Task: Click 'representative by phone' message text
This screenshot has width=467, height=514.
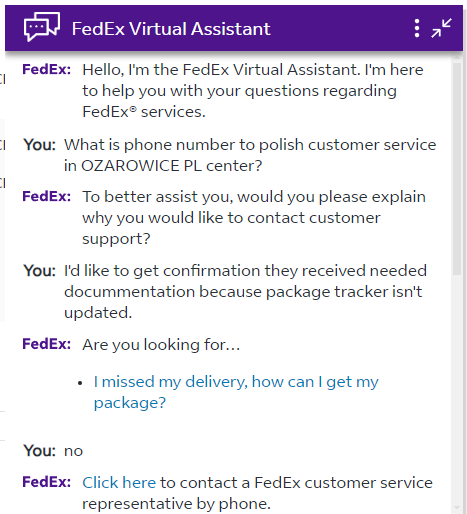Action: (176, 503)
